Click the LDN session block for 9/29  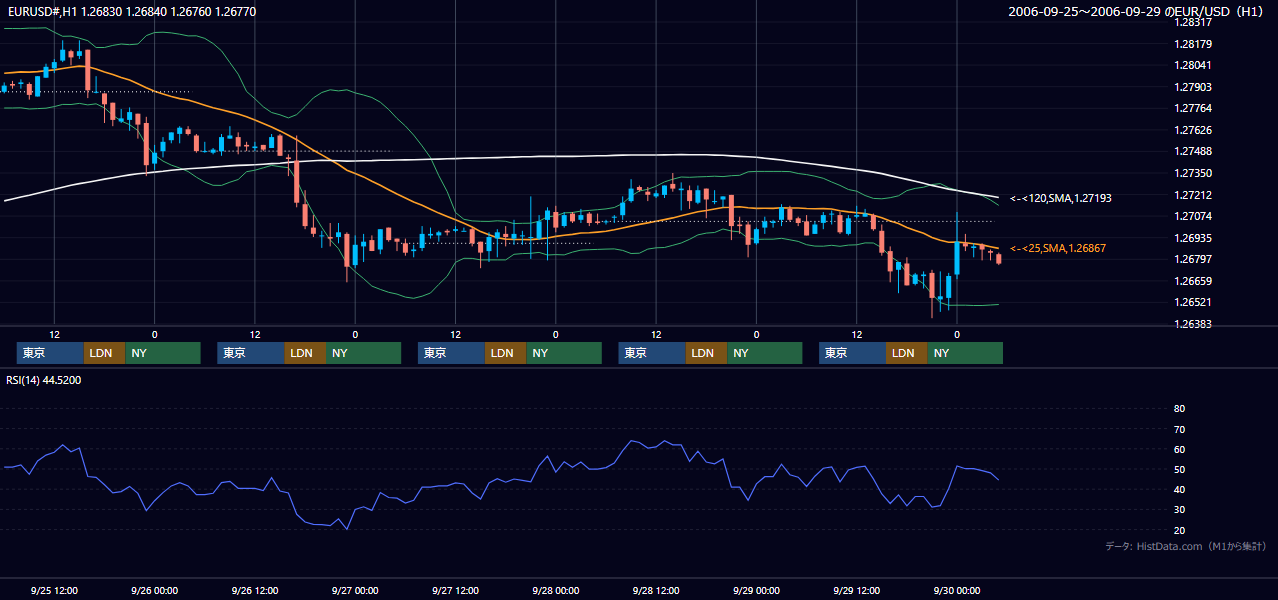coord(906,353)
